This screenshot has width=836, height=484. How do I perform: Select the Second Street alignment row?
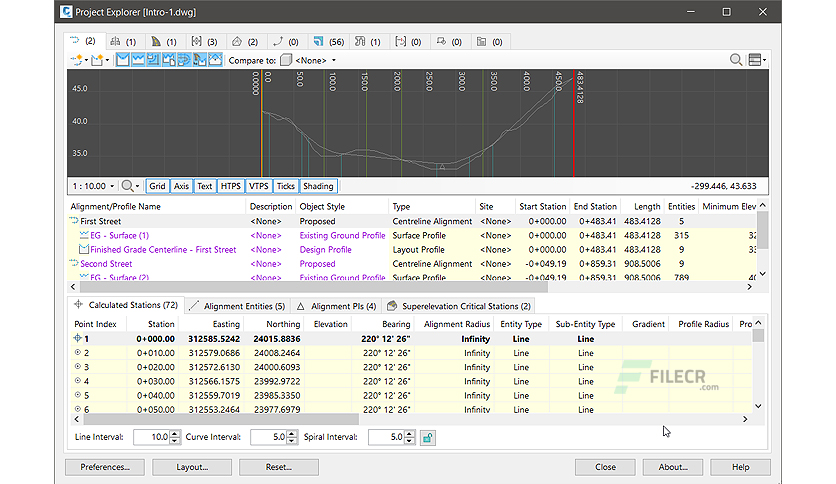tap(412, 264)
